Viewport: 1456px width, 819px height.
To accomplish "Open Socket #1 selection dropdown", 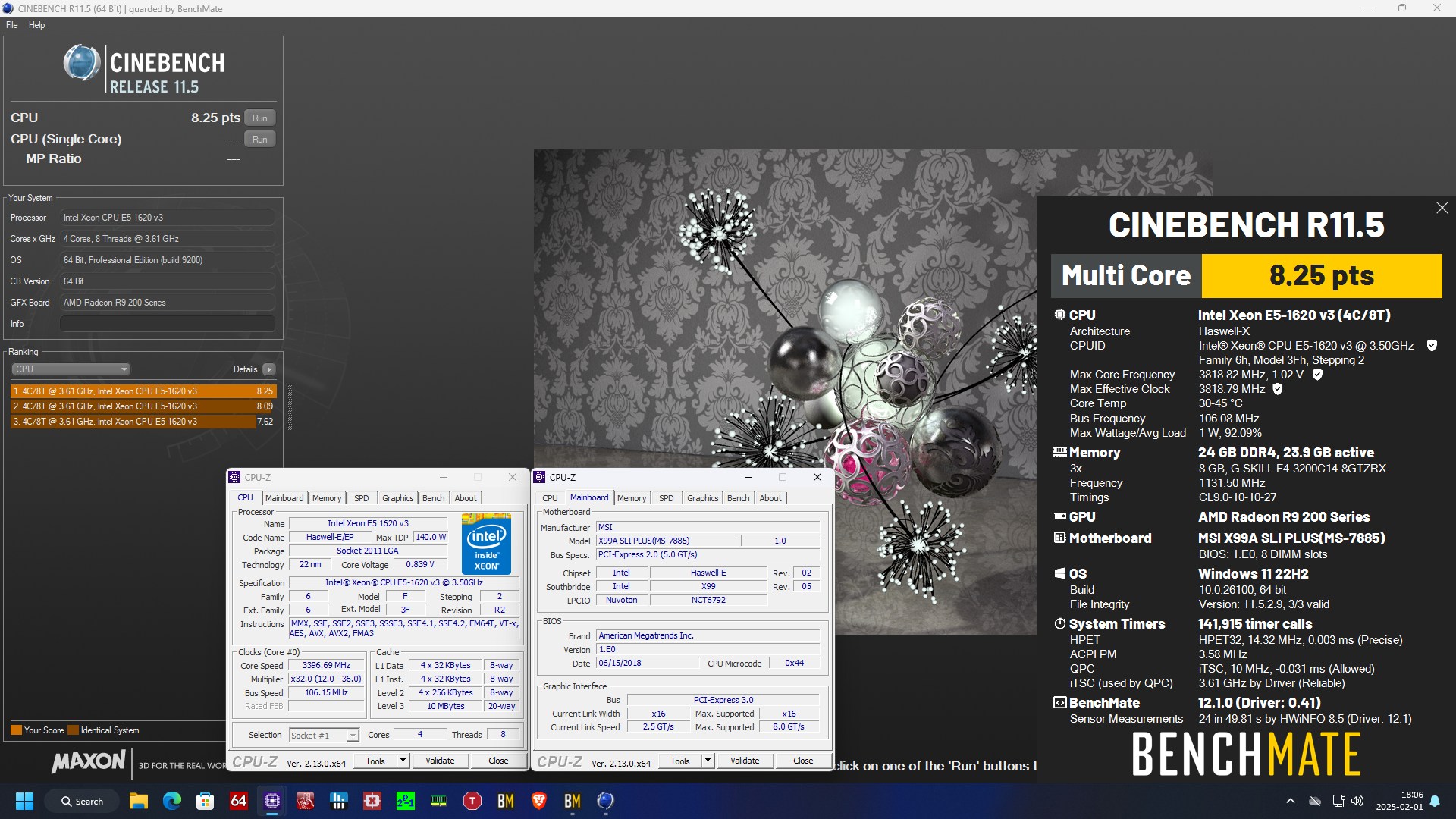I will [324, 736].
